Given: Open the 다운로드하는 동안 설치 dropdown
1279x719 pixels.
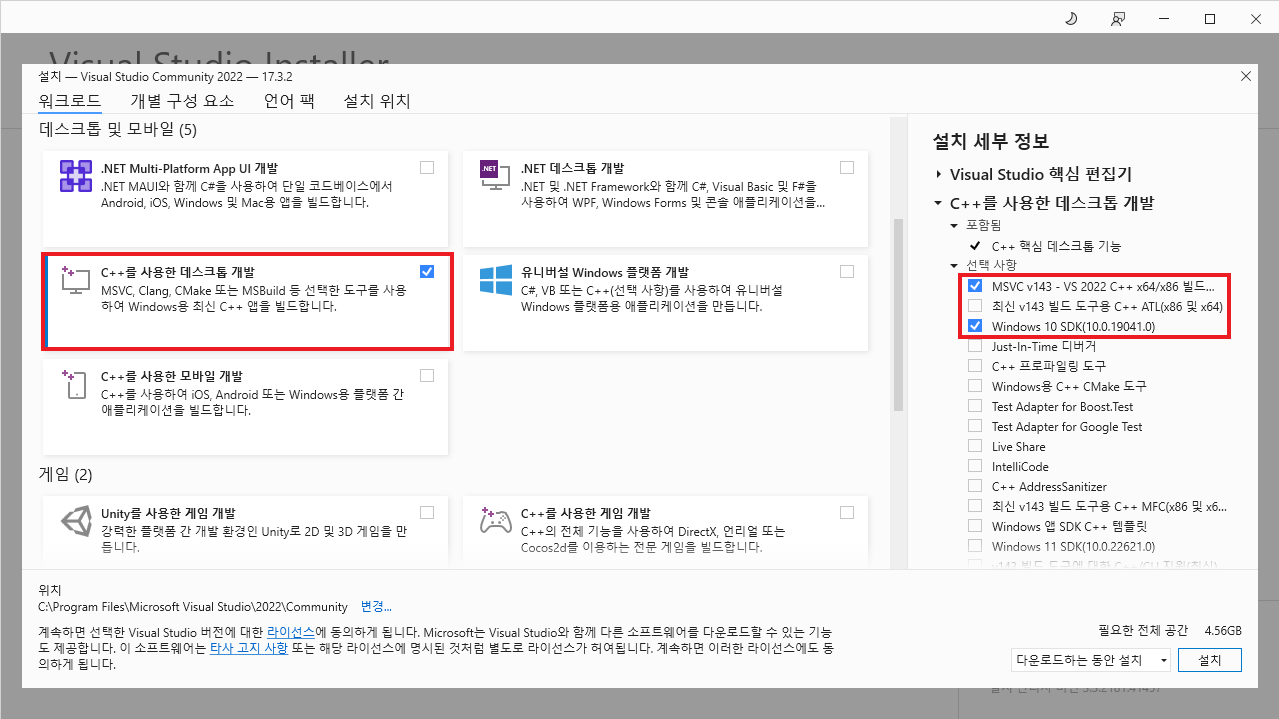Looking at the screenshot, I should tap(1163, 660).
